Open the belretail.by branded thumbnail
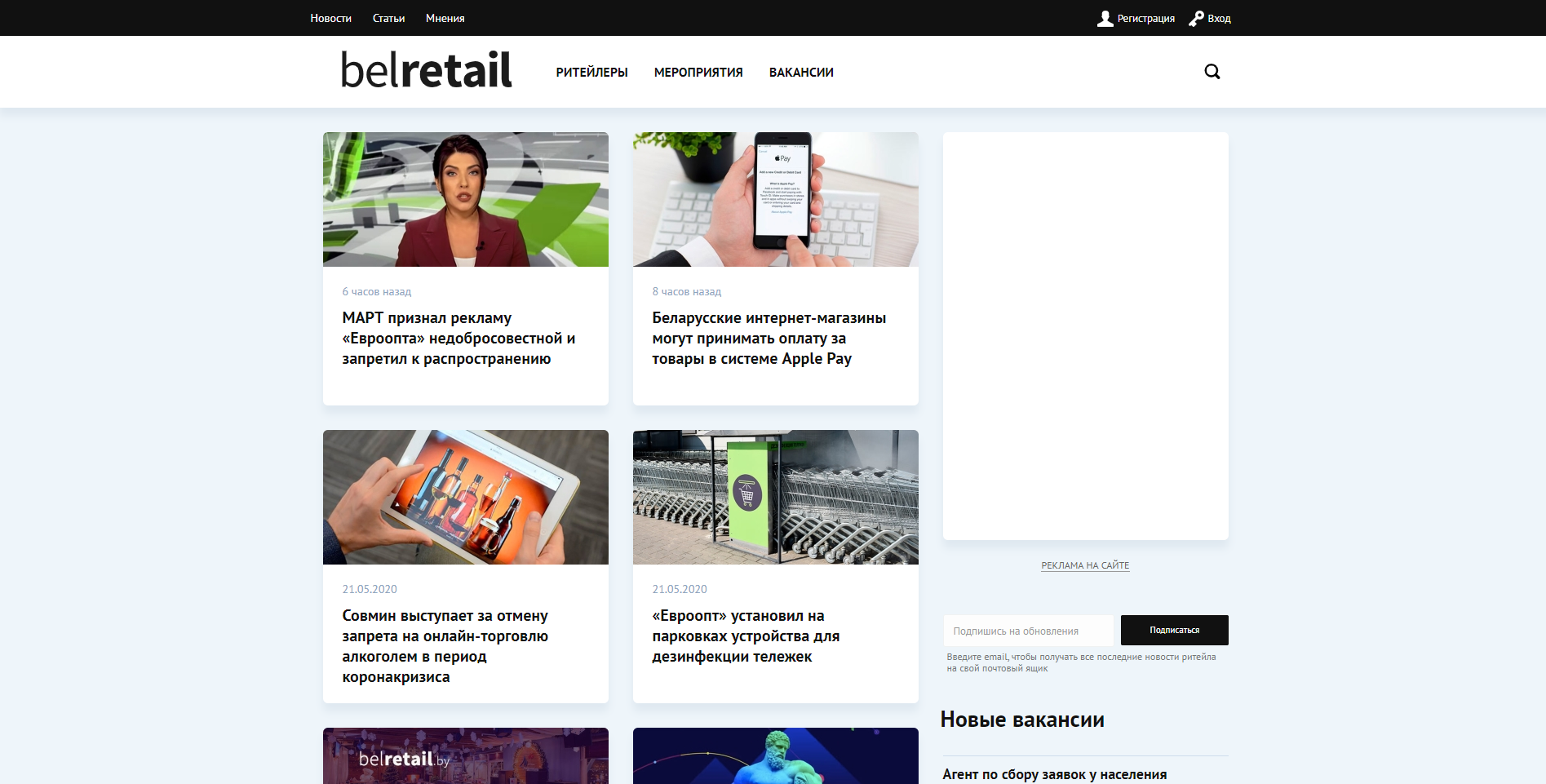The height and width of the screenshot is (784, 1546). (x=466, y=755)
